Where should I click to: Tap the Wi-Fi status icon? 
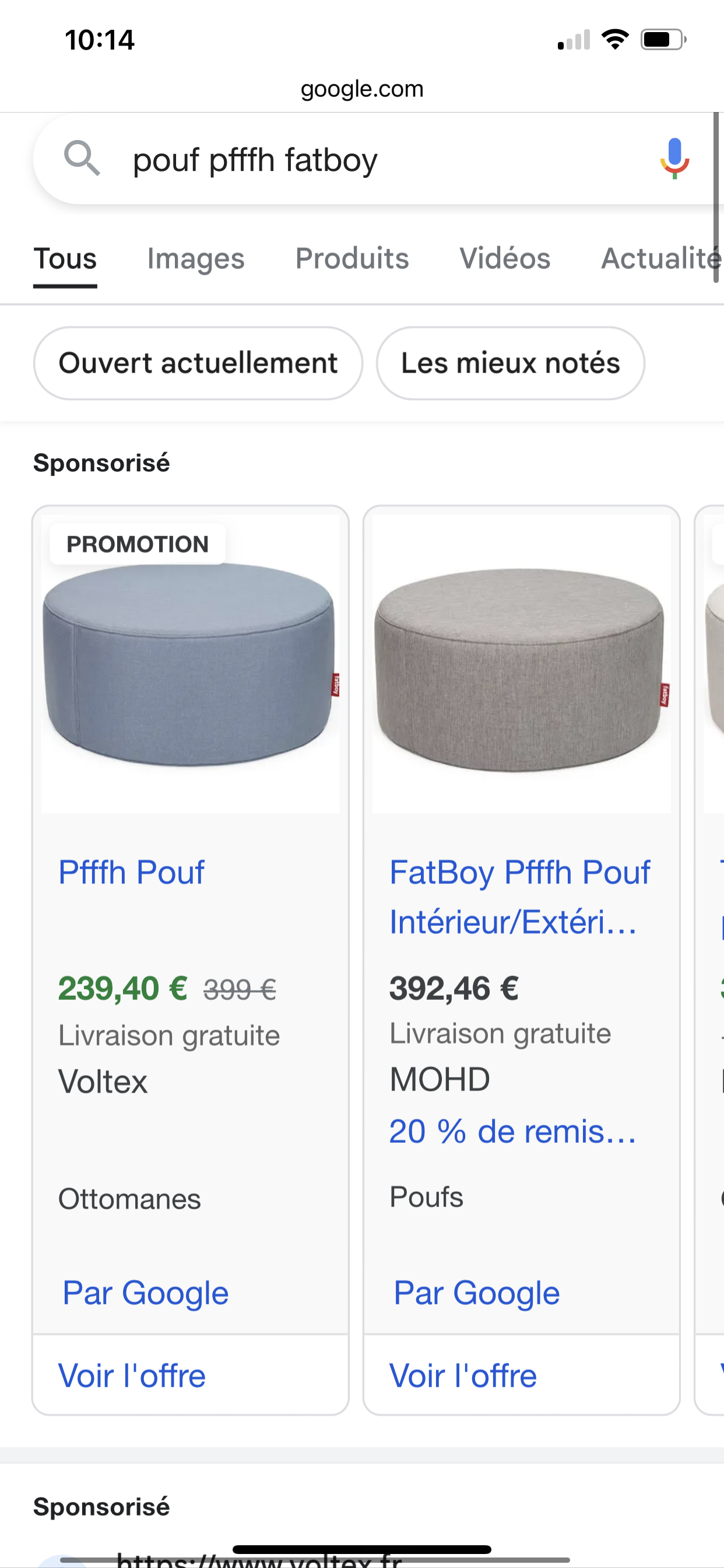tap(615, 40)
